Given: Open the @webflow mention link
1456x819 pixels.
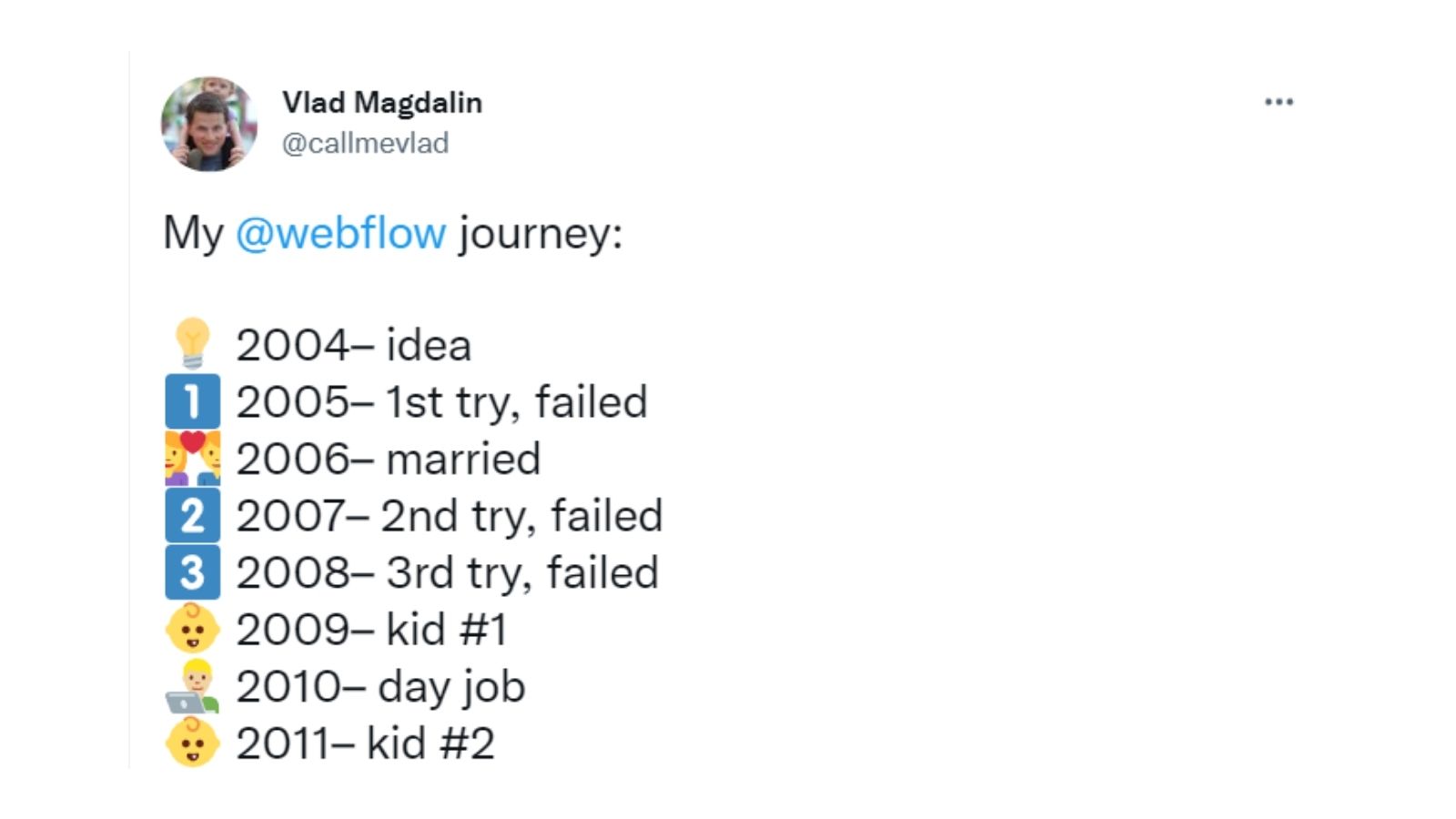Looking at the screenshot, I should point(341,233).
